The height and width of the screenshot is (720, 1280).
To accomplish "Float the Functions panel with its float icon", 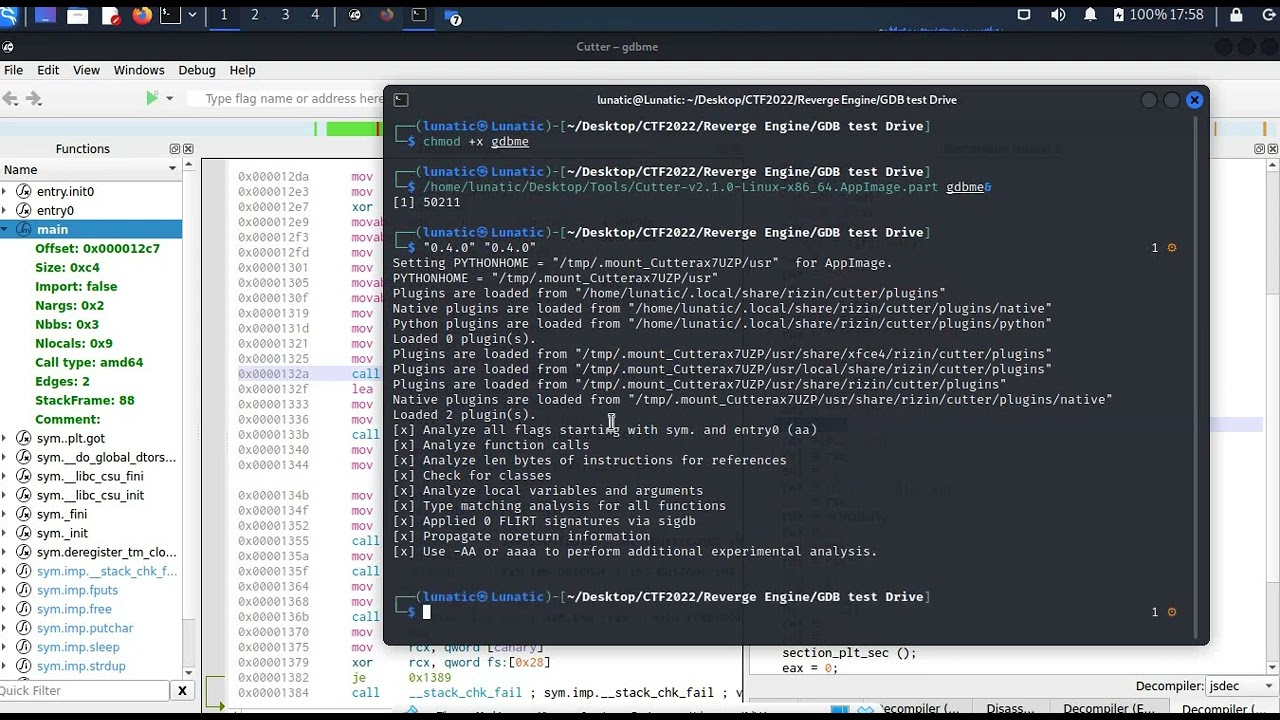I will pos(175,149).
